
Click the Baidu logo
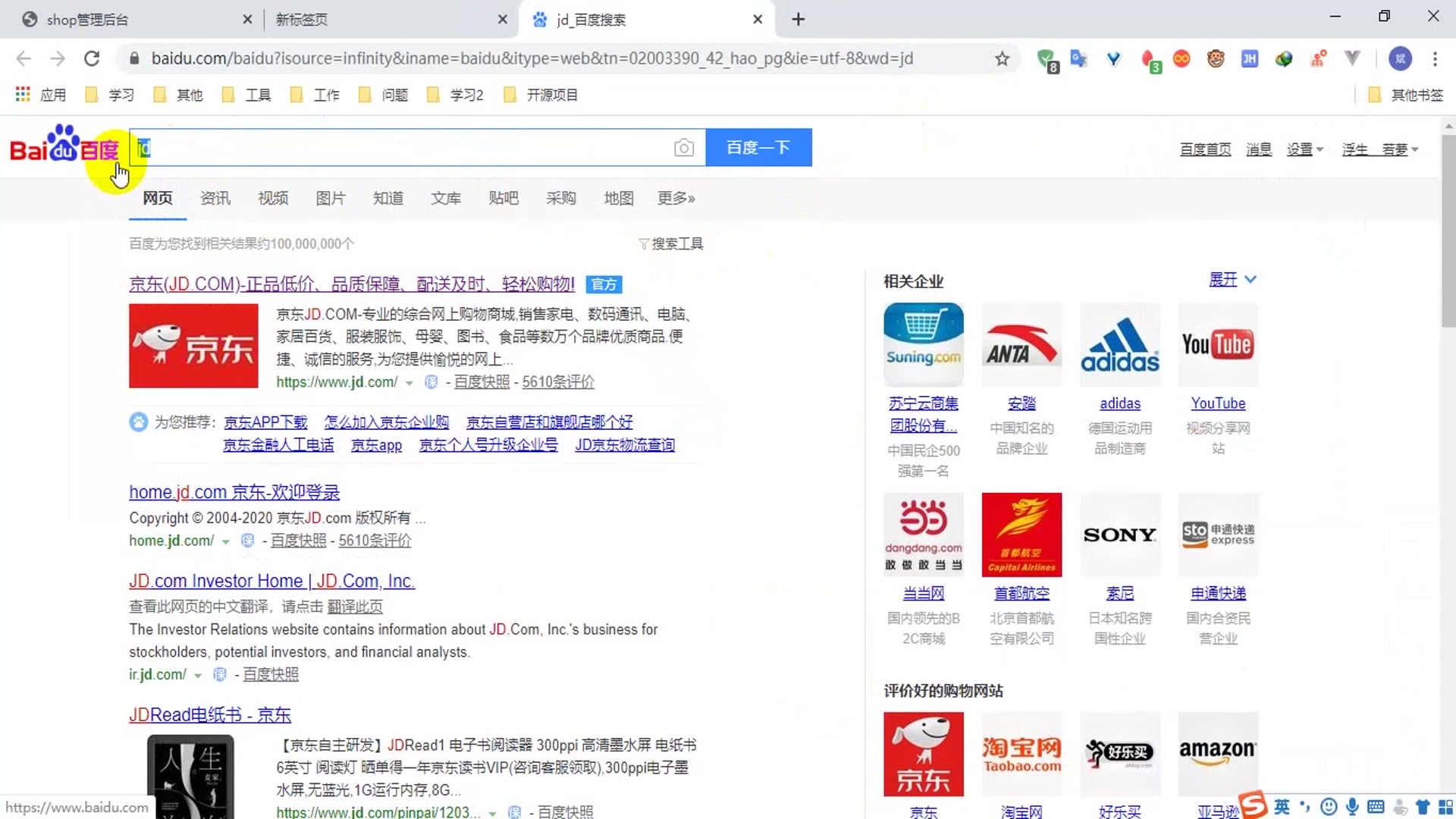tap(64, 146)
